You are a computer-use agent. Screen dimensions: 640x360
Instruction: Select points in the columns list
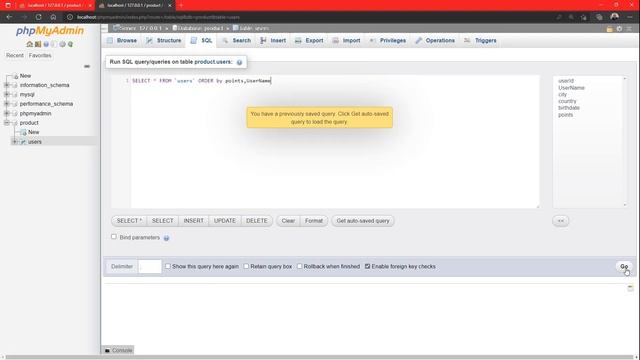tap(565, 115)
